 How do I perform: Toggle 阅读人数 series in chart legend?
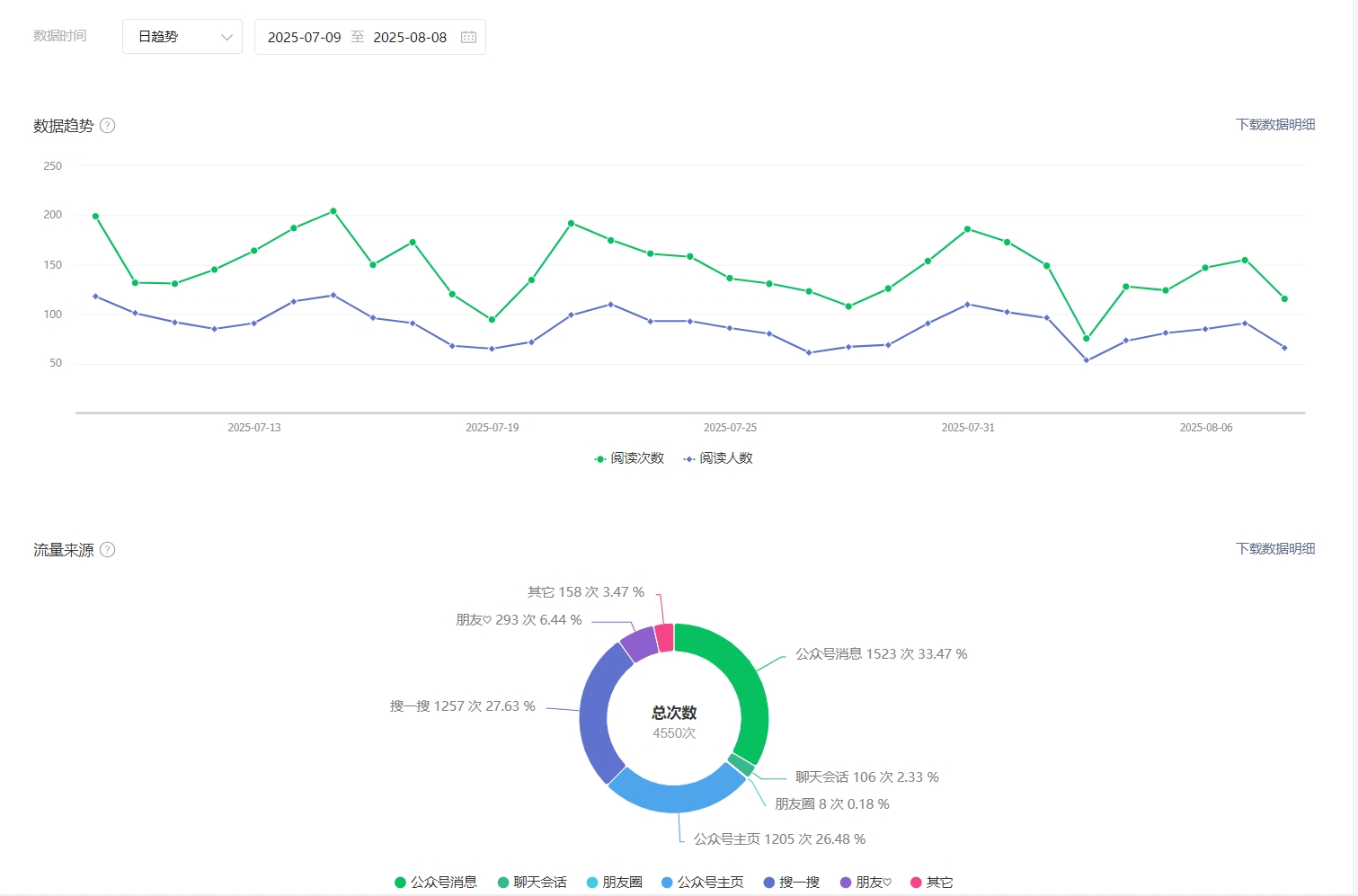[x=718, y=458]
